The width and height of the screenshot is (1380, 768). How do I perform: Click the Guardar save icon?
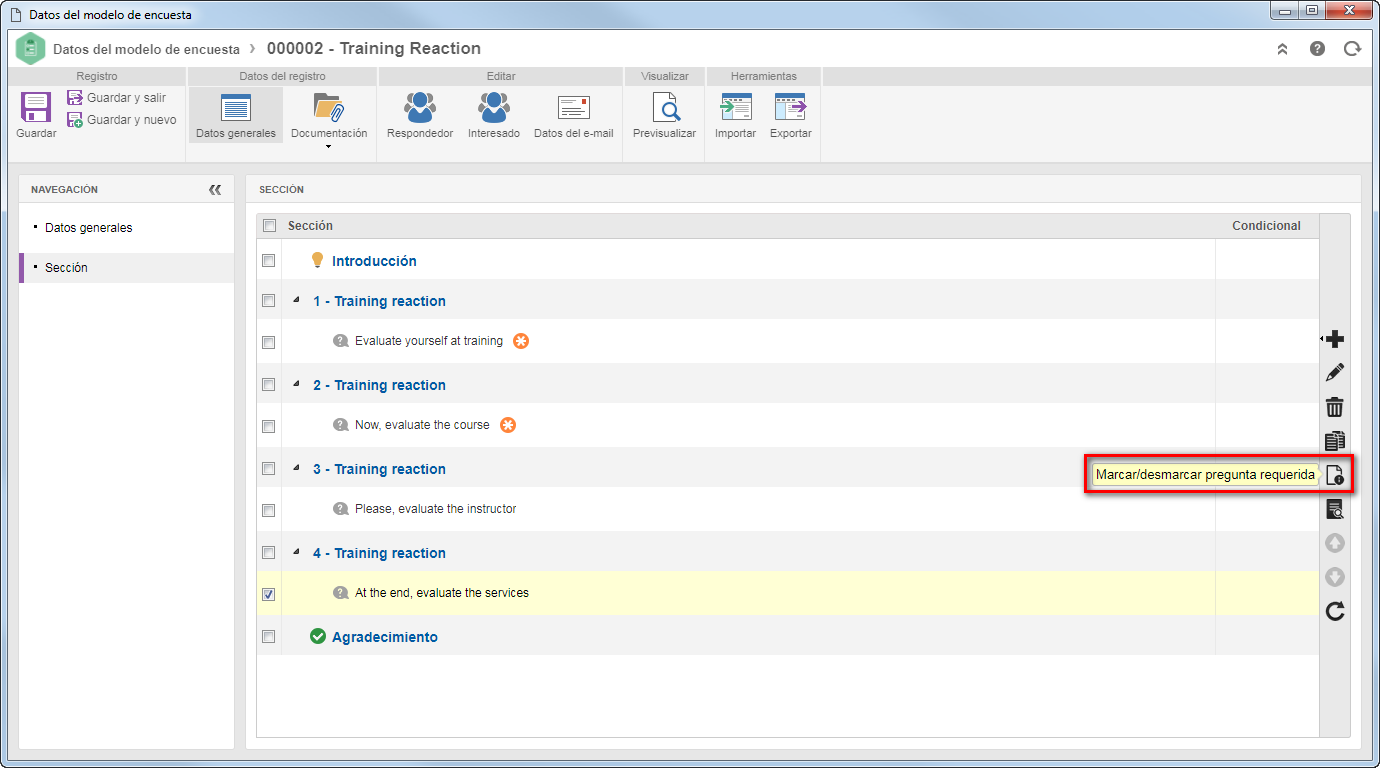(36, 108)
